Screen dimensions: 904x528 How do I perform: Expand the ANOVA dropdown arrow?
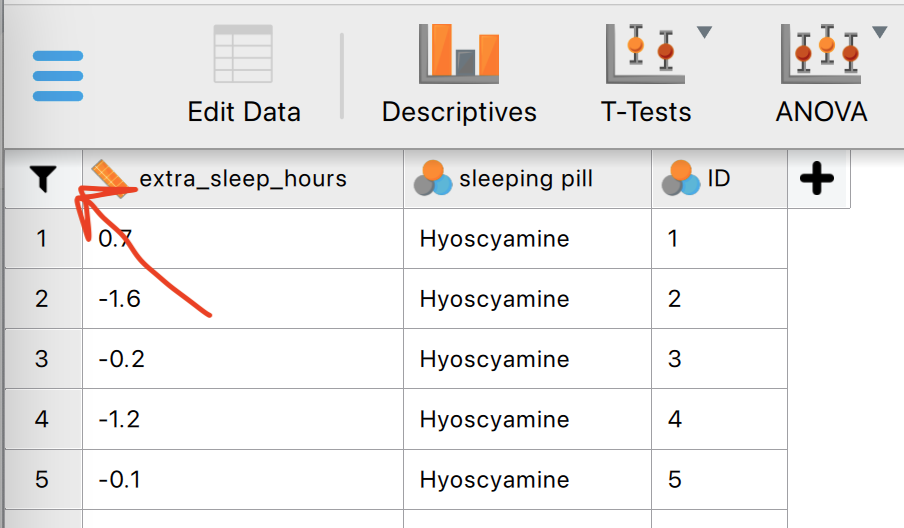pyautogui.click(x=879, y=32)
